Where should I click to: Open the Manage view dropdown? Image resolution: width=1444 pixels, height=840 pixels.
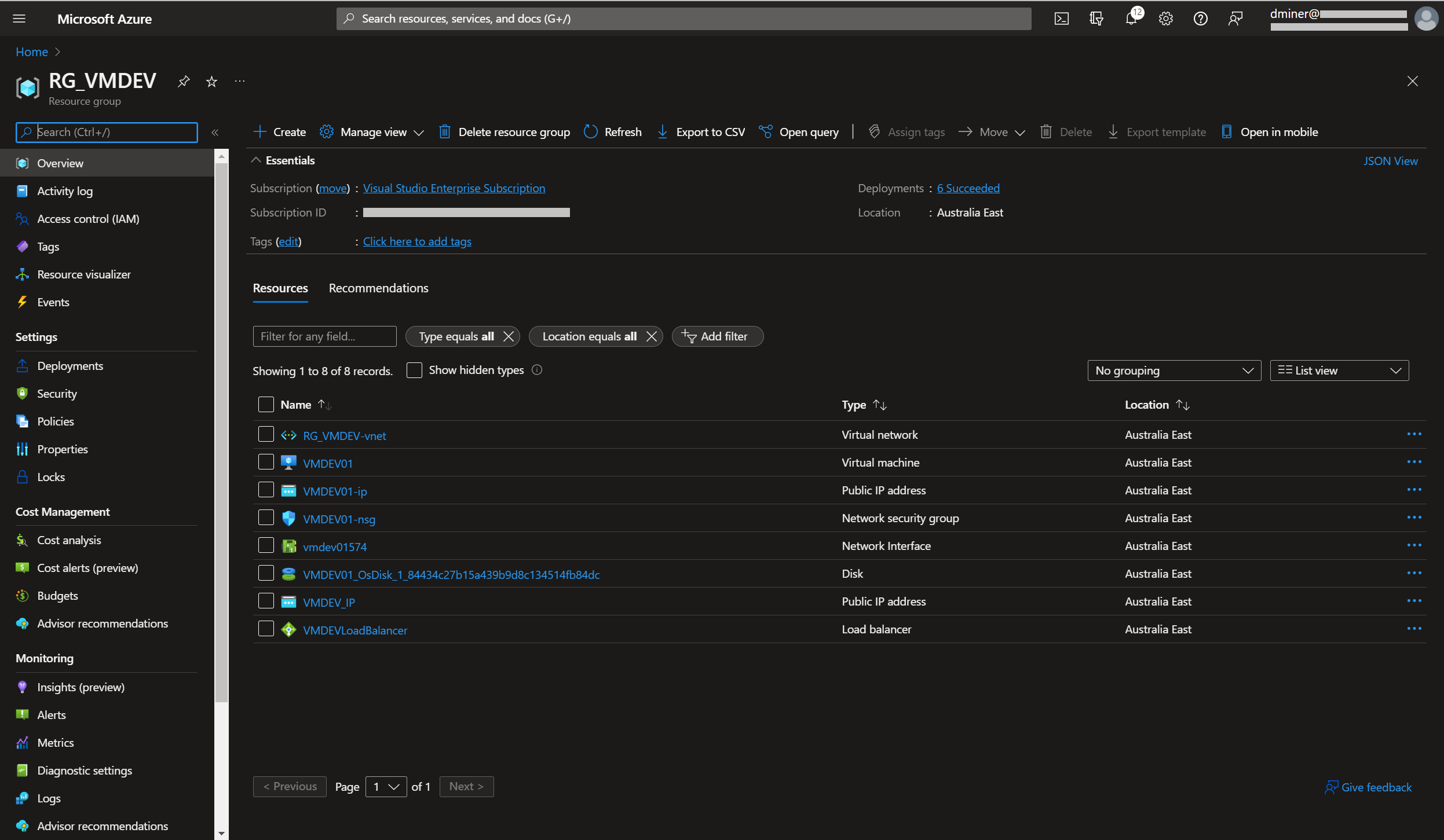pos(372,132)
